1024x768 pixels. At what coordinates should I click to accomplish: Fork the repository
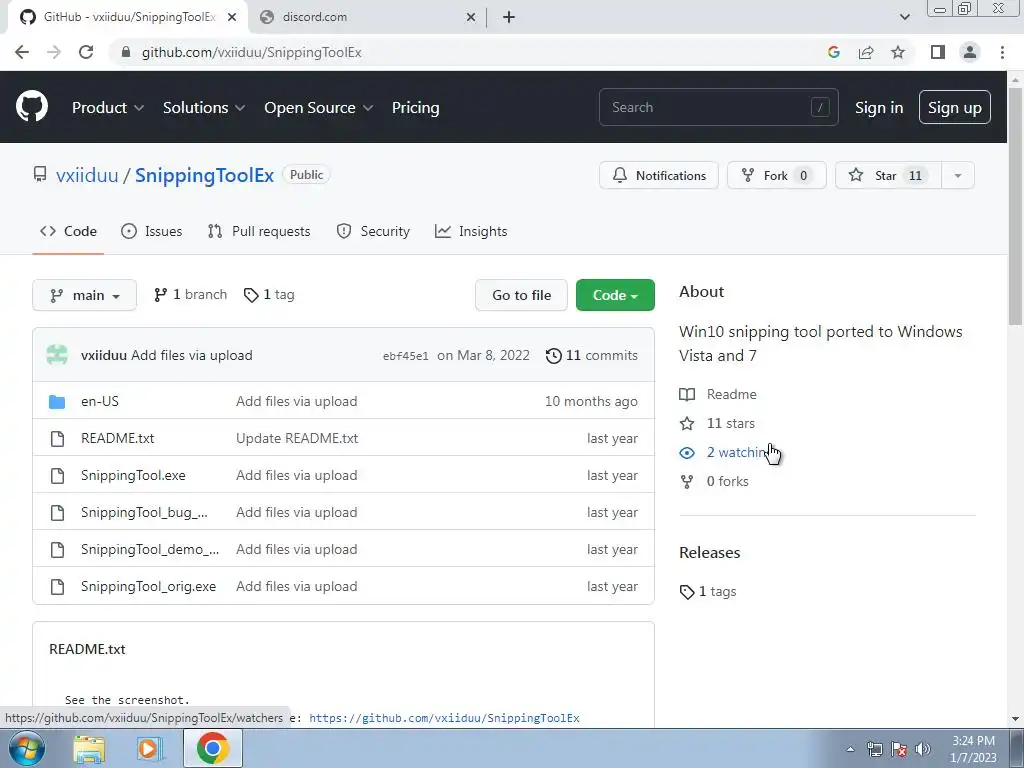coord(776,175)
